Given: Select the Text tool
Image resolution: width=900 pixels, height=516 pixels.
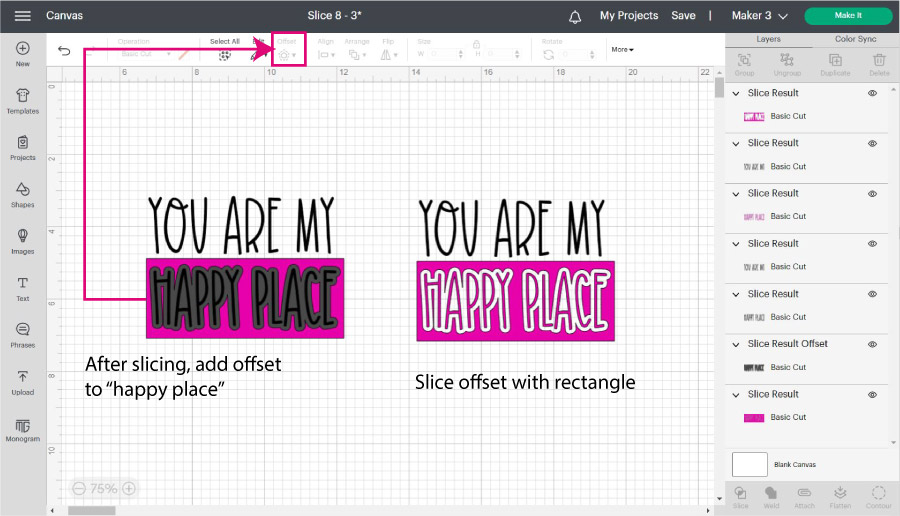Looking at the screenshot, I should [22, 289].
